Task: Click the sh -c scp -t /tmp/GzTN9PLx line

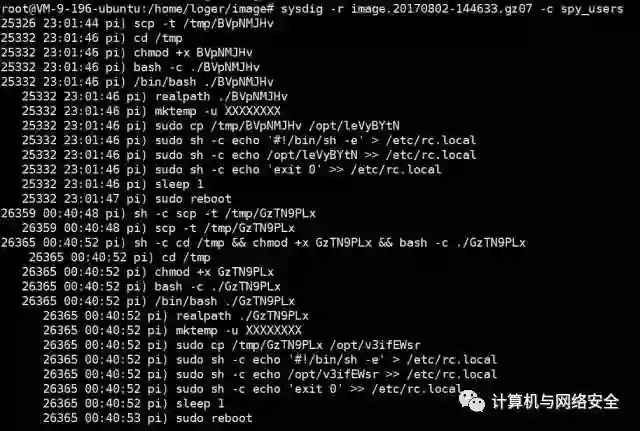Action: click(158, 213)
